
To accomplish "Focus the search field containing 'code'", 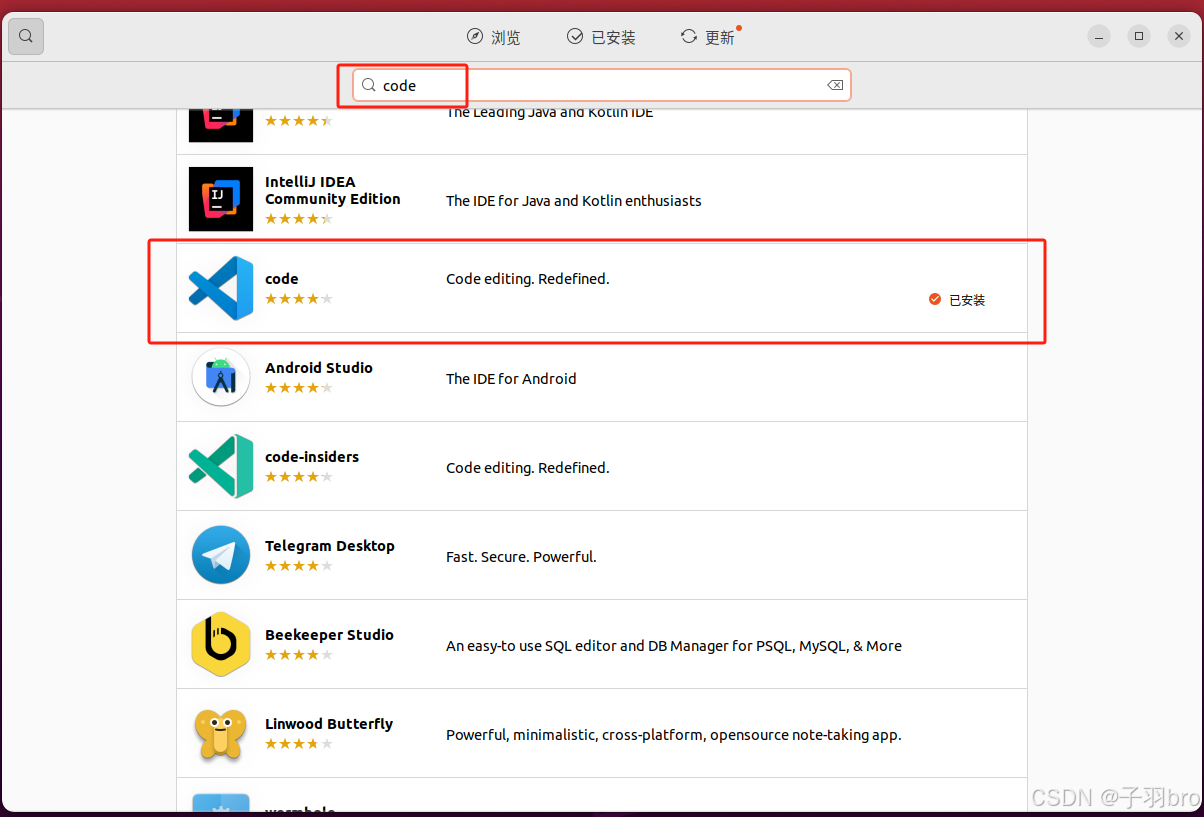I will point(602,85).
